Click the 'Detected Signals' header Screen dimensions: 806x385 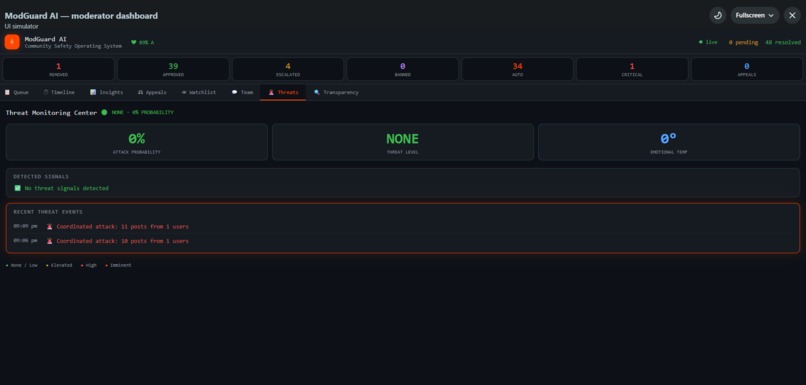pos(41,176)
